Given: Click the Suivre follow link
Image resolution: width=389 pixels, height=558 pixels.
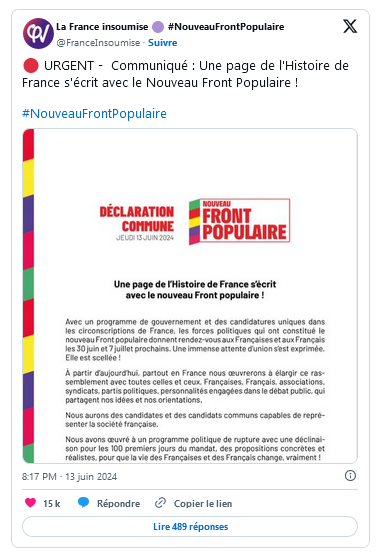Looking at the screenshot, I should tap(162, 43).
